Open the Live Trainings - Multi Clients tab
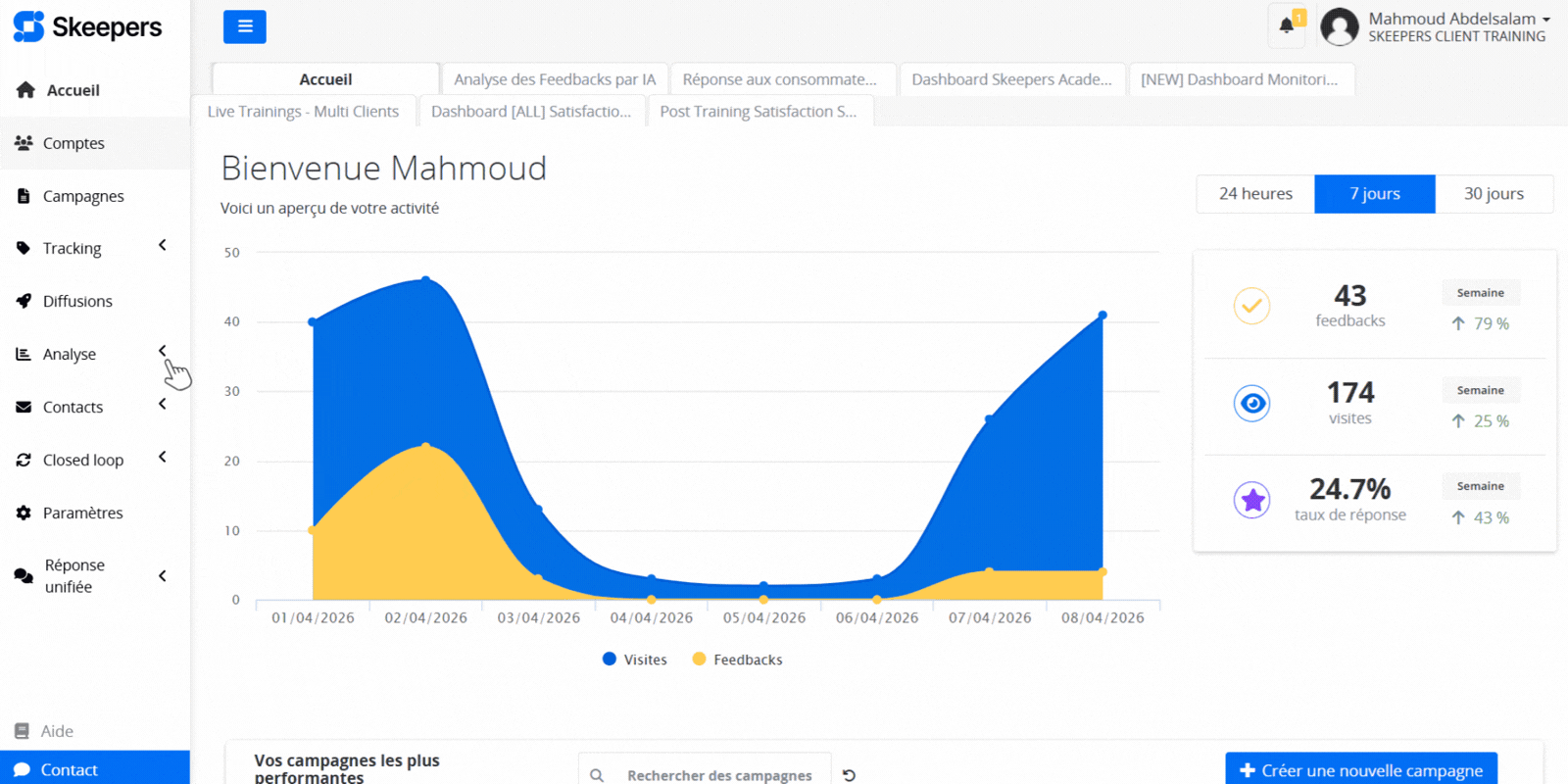The width and height of the screenshot is (1568, 784). click(303, 112)
